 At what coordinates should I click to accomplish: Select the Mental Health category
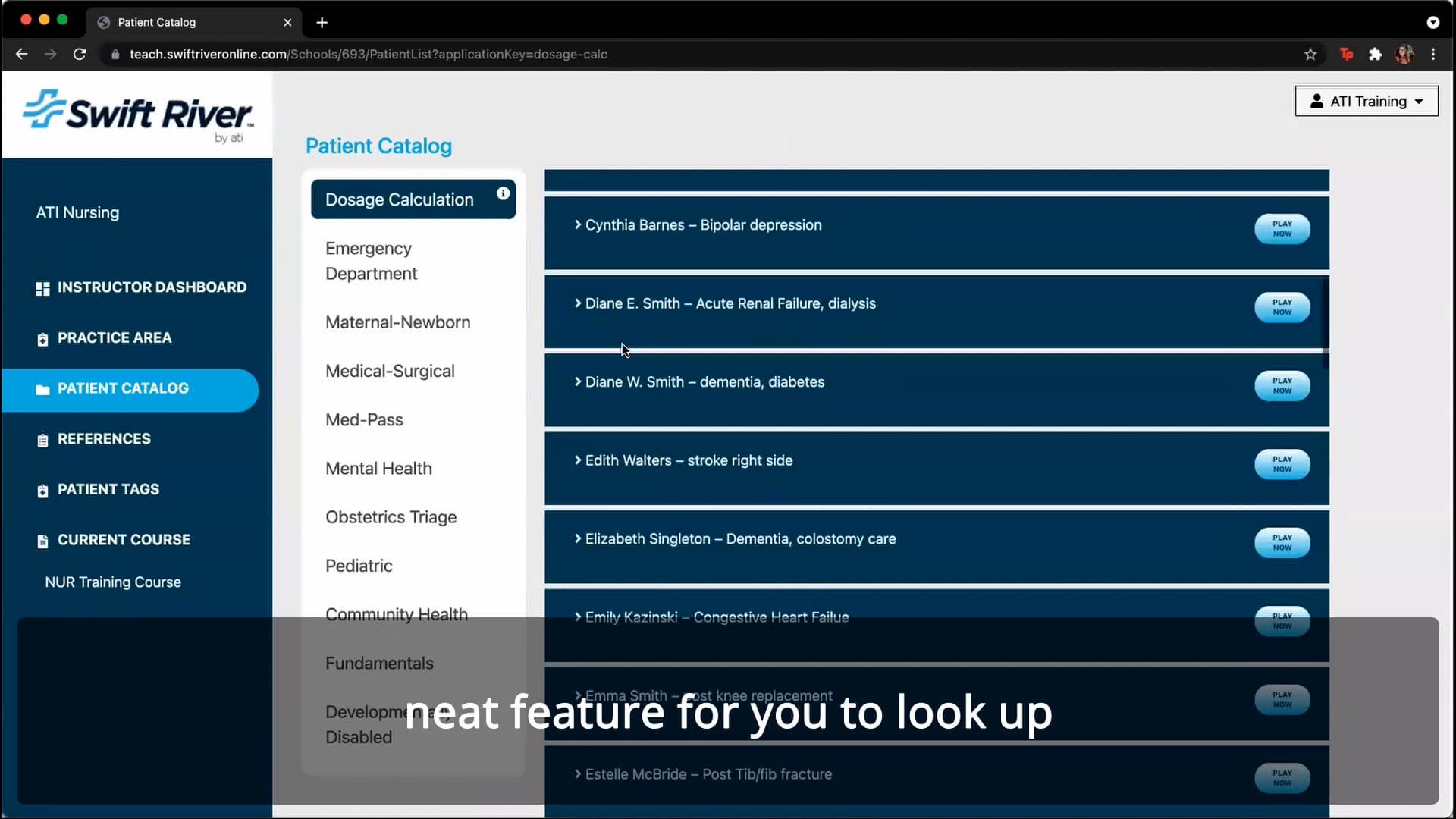point(378,469)
